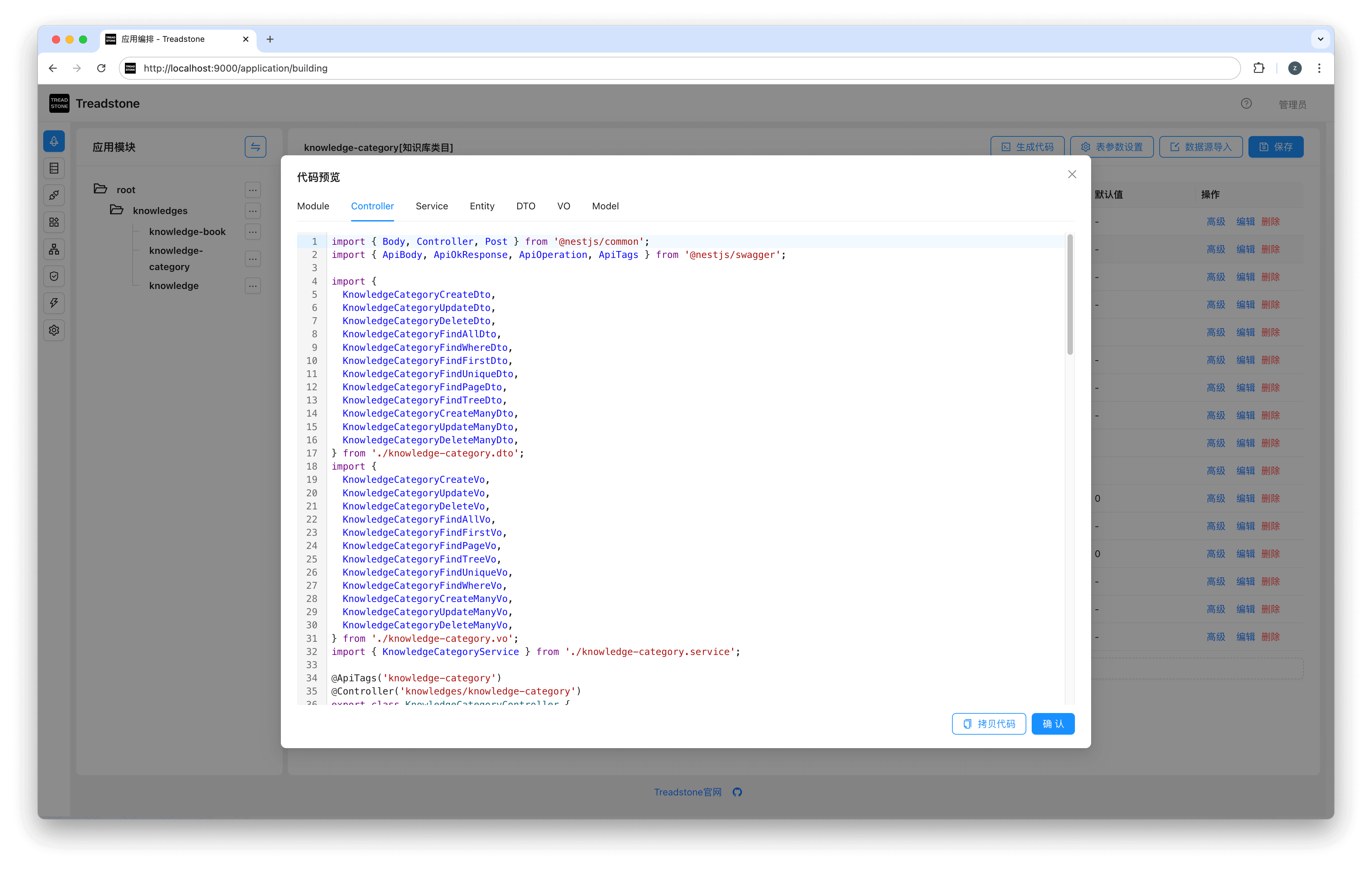Screen dimensions: 1372x869
Task: Click the 数据源导入 button
Action: coord(1200,147)
